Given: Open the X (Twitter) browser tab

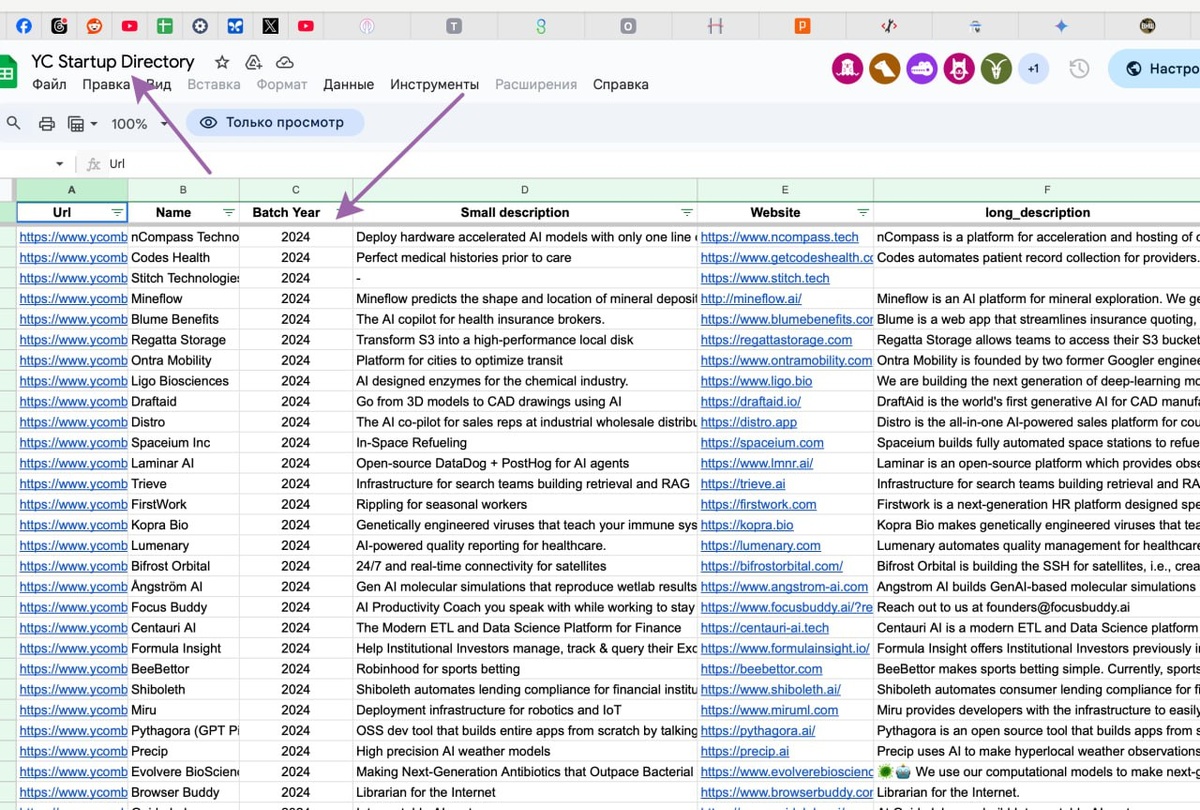Looking at the screenshot, I should (270, 26).
